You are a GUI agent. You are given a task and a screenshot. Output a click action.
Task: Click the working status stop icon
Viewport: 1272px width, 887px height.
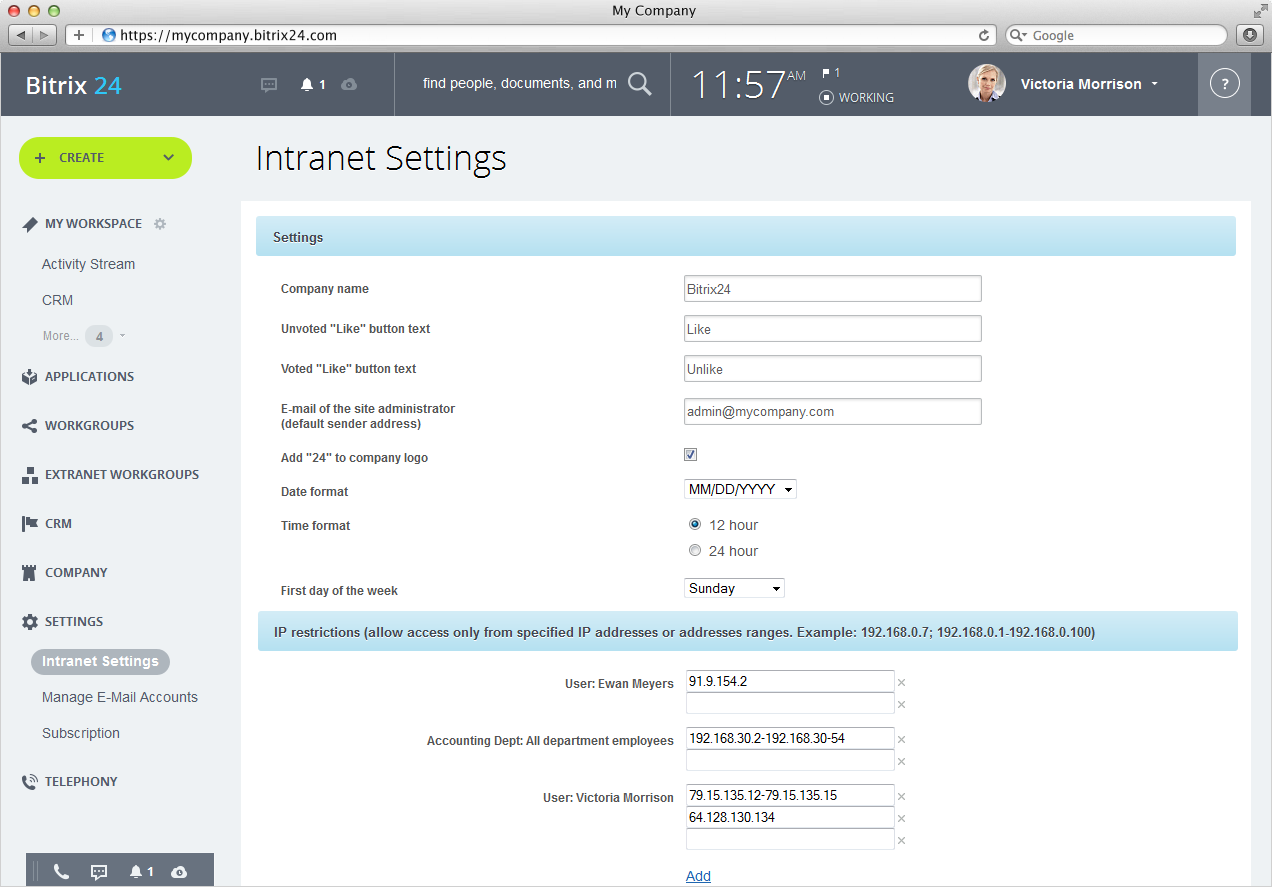[826, 98]
